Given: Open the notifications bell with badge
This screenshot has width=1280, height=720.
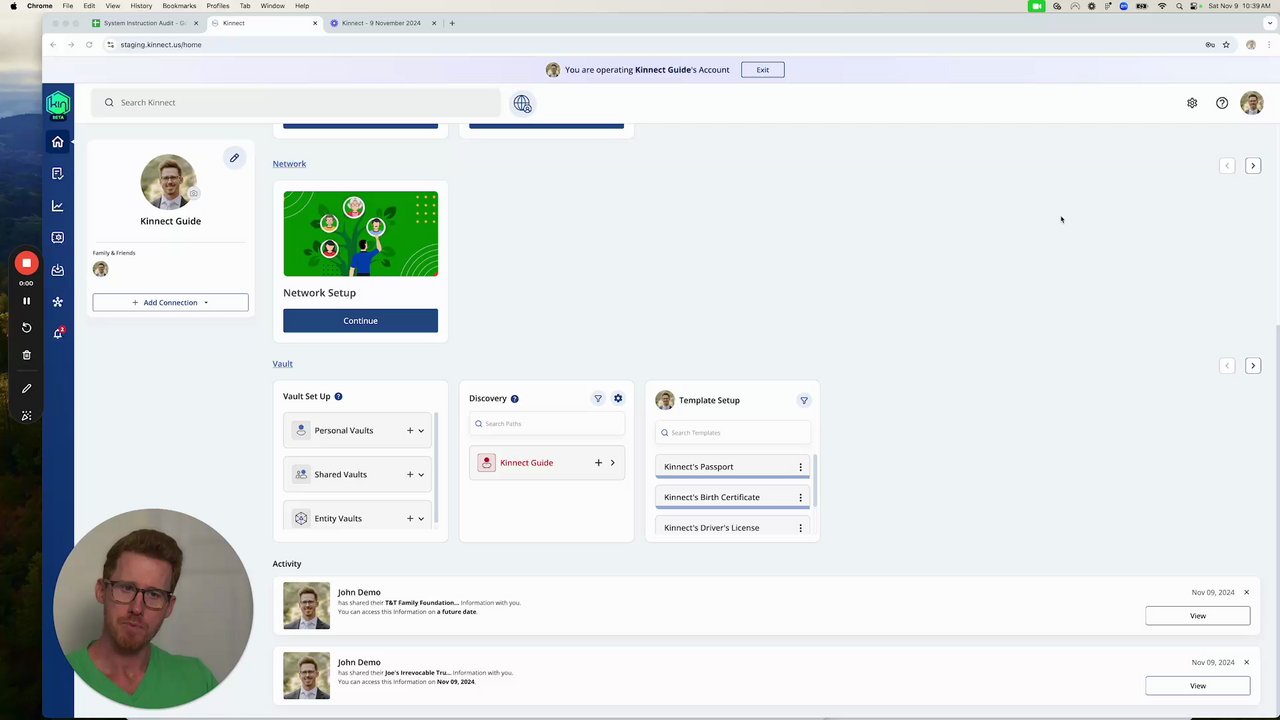Looking at the screenshot, I should 58,333.
